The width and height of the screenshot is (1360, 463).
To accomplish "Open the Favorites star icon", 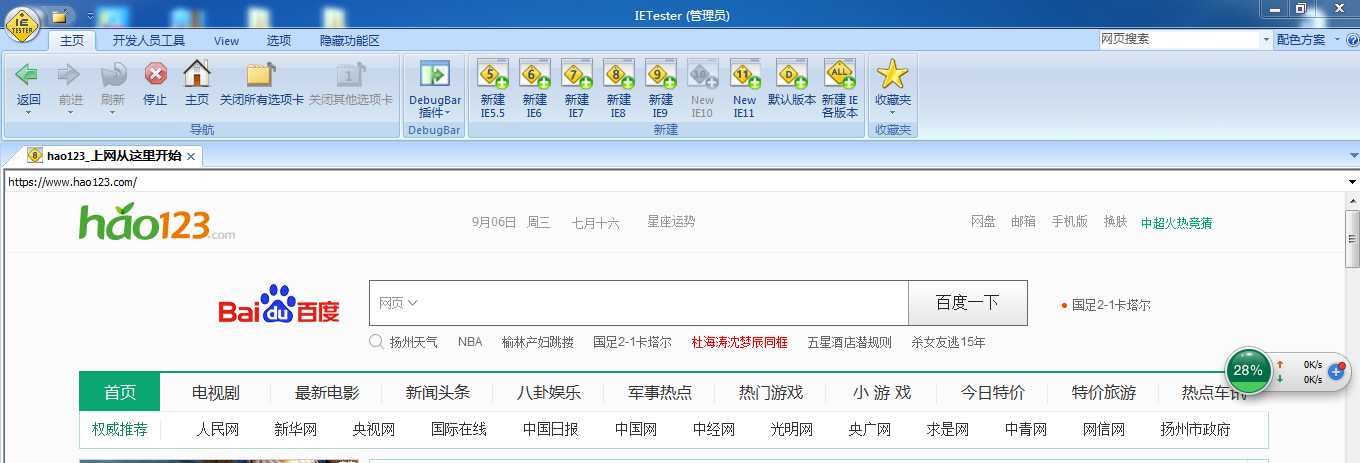I will pos(892,74).
